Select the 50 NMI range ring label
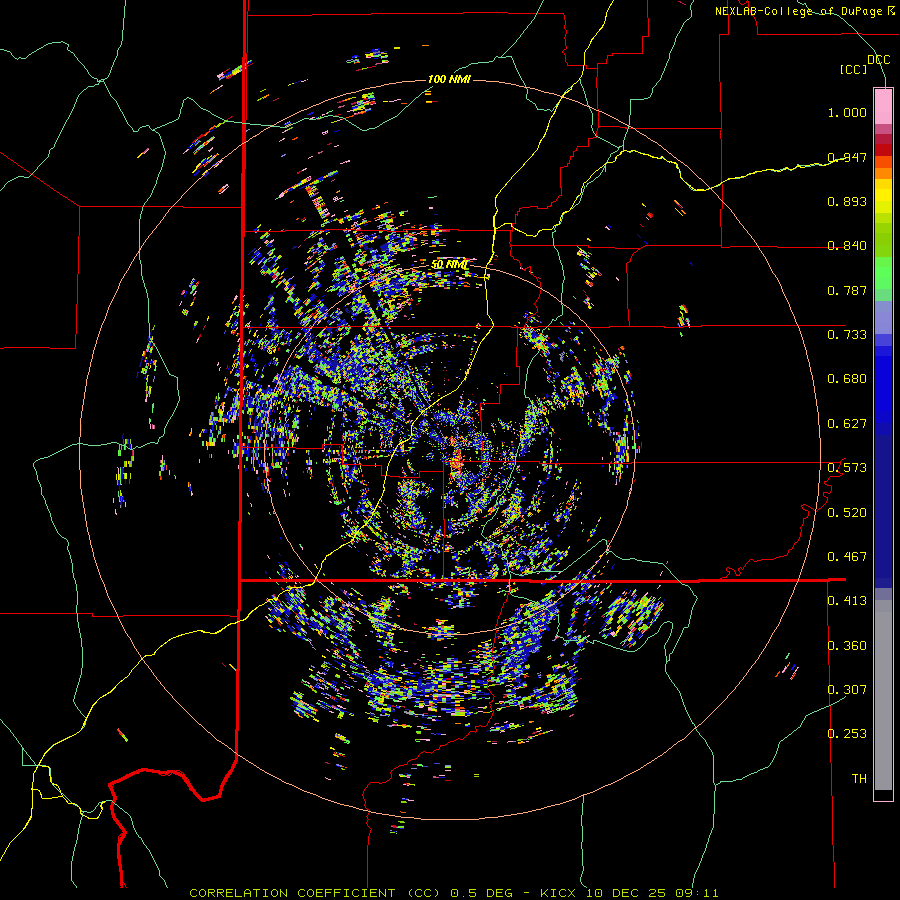Viewport: 900px width, 900px height. point(449,264)
